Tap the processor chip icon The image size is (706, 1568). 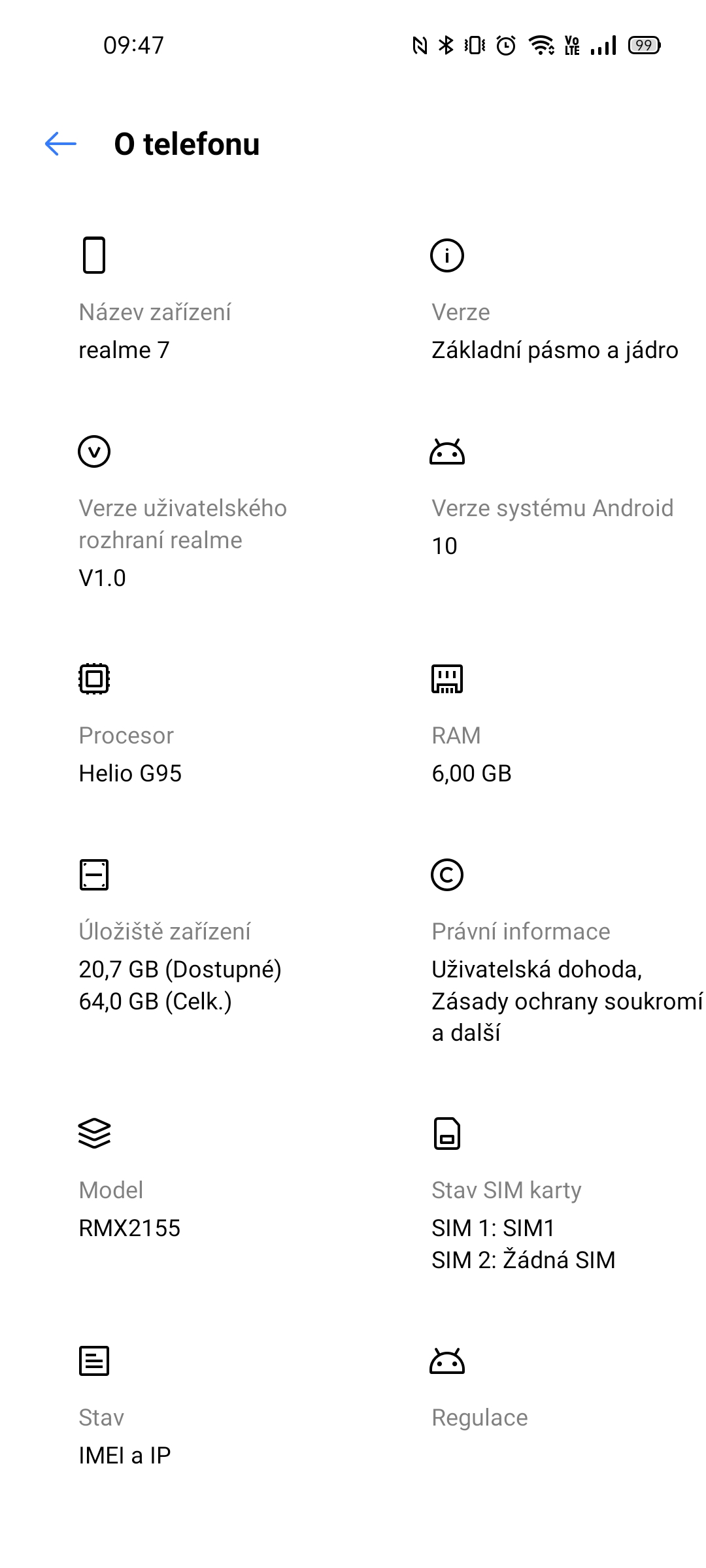click(x=94, y=679)
